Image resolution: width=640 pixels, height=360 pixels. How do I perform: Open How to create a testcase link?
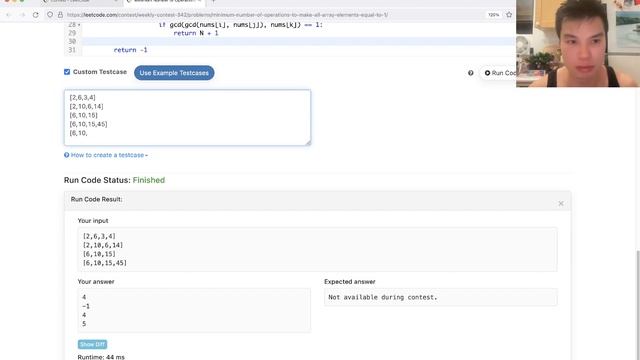point(106,155)
